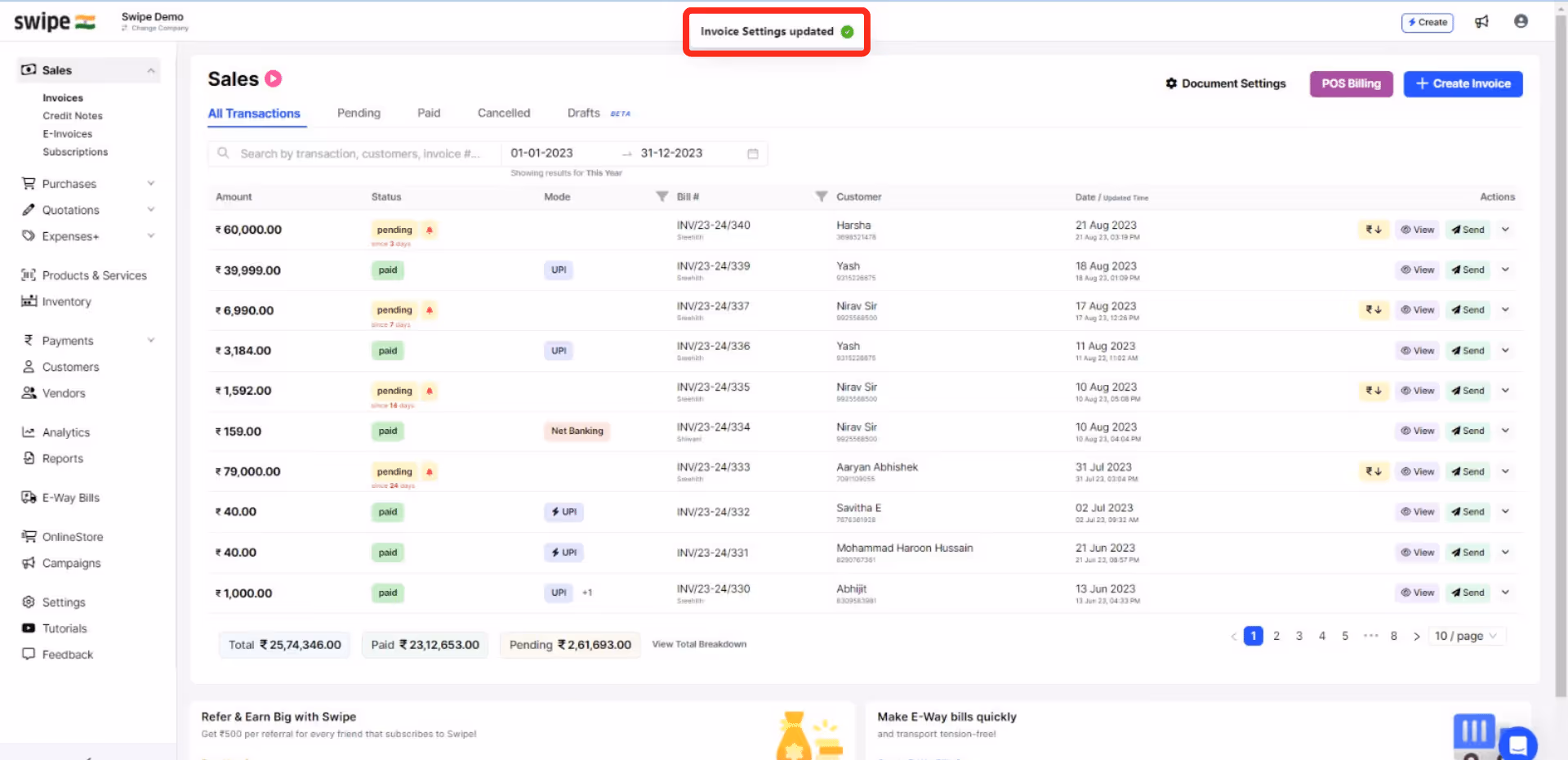Send invoice INV/23-24/334
1568x760 pixels.
(1468, 431)
